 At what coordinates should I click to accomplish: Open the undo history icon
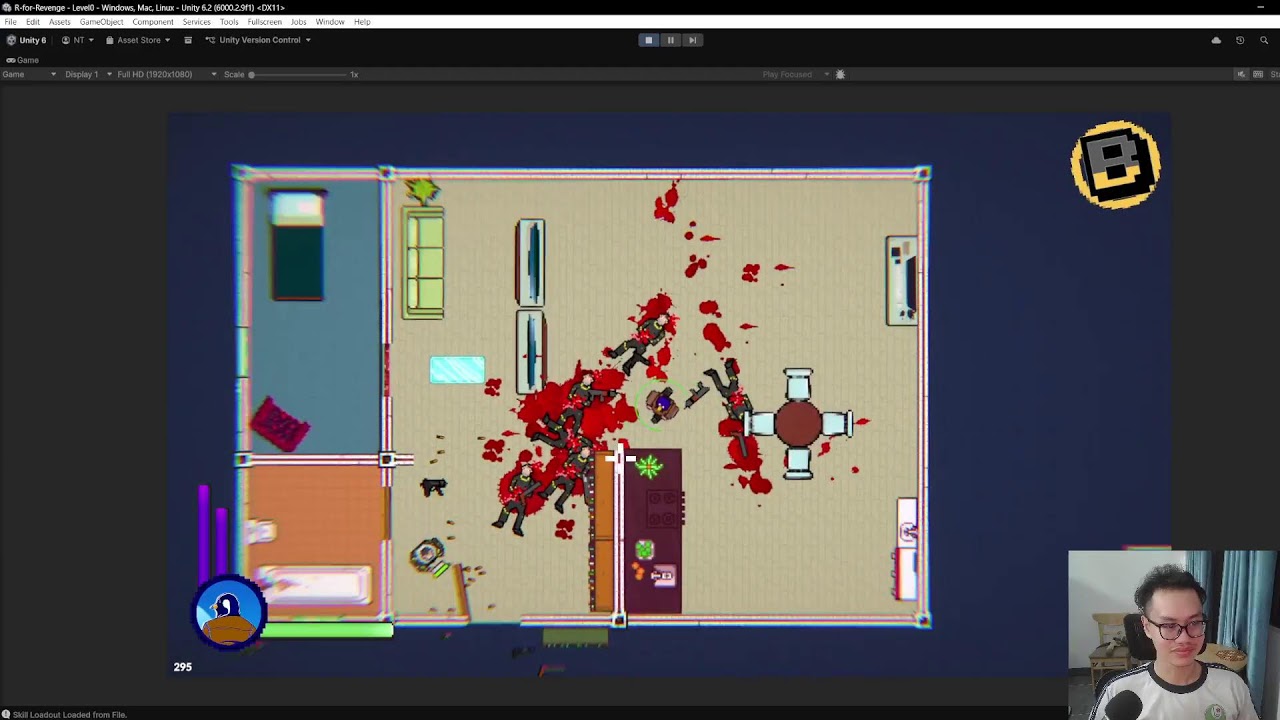pyautogui.click(x=1240, y=40)
